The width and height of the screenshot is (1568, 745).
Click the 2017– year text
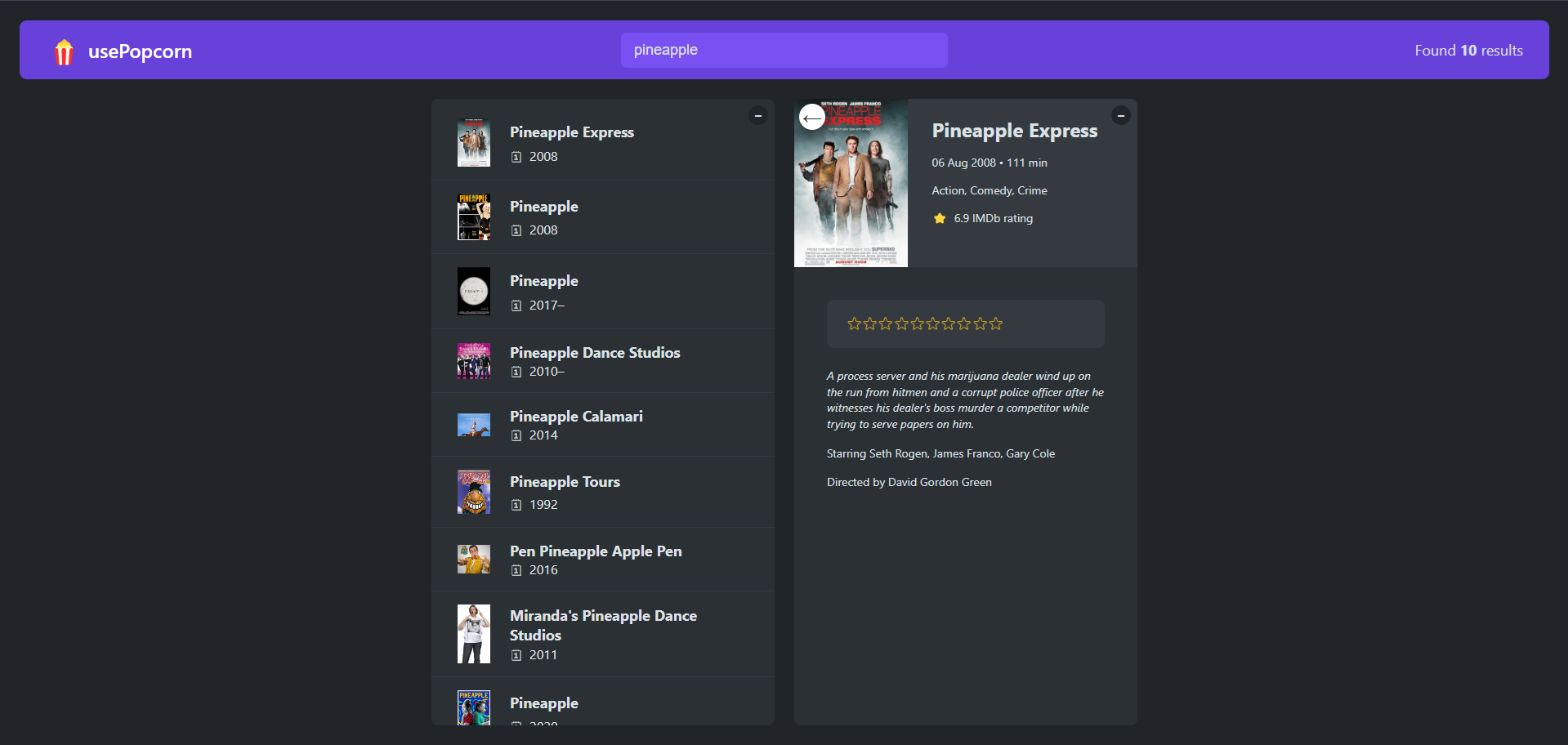coord(547,306)
